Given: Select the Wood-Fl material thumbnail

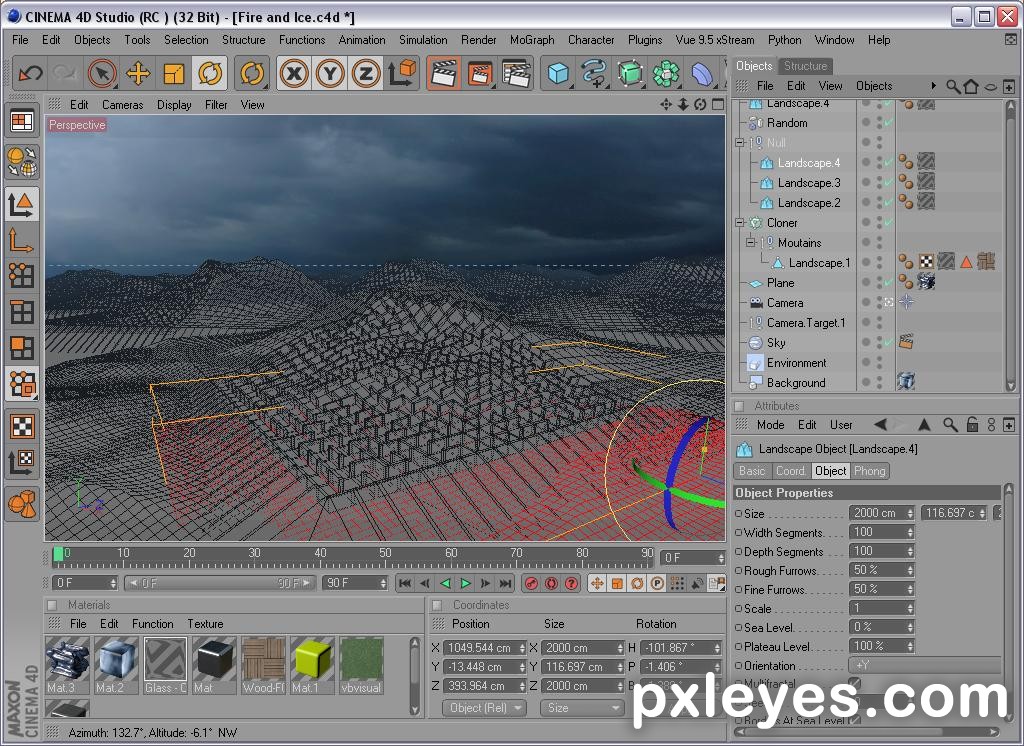Looking at the screenshot, I should click(264, 665).
